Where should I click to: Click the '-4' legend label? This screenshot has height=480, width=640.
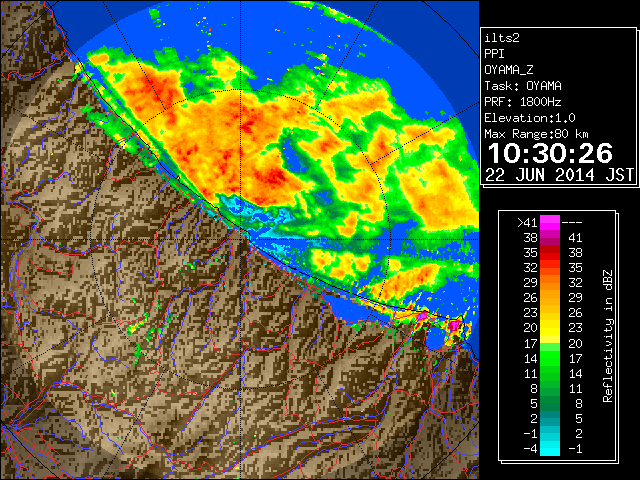530,448
